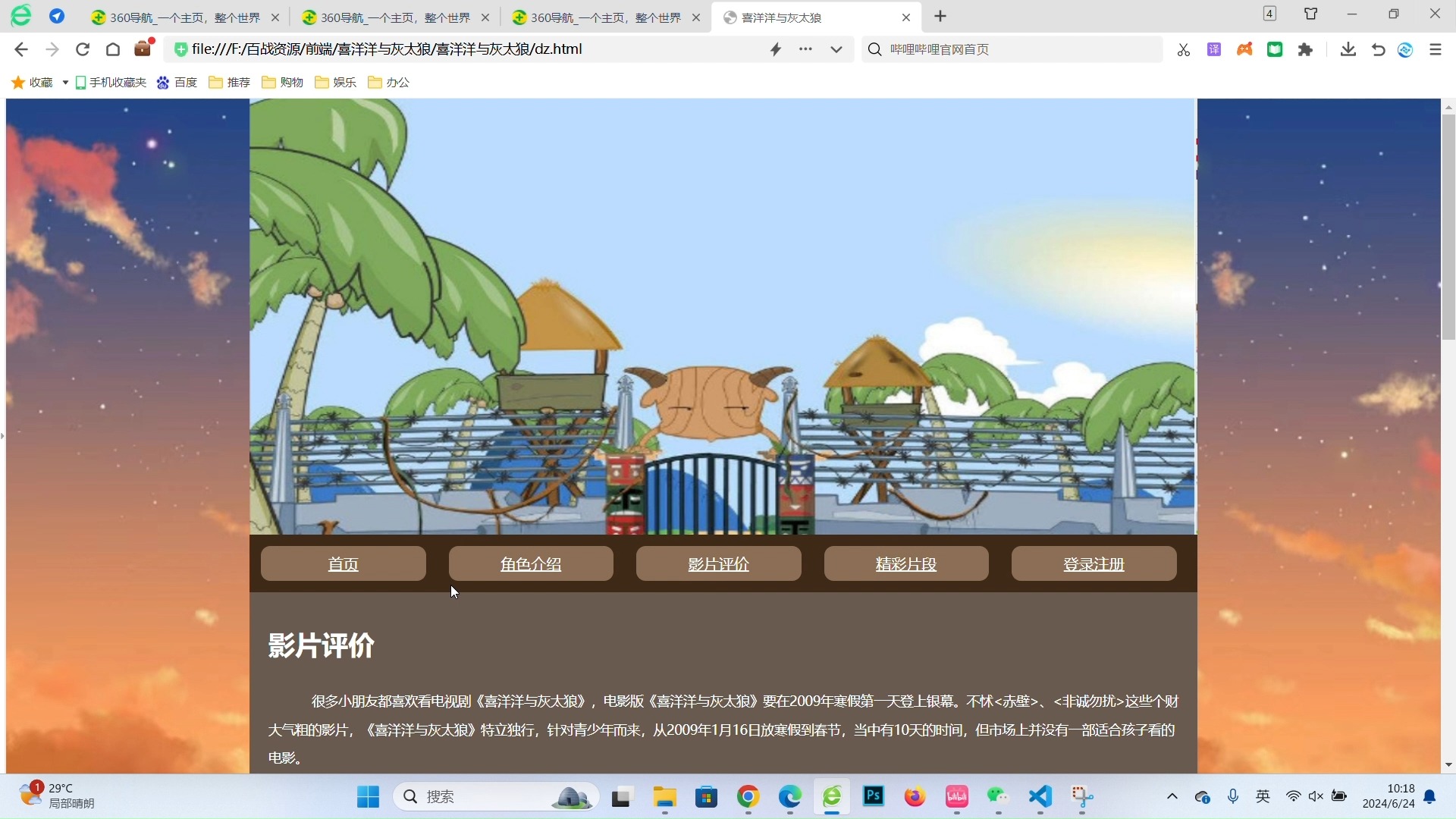
Task: Click the address bar URL field
Action: 470,49
